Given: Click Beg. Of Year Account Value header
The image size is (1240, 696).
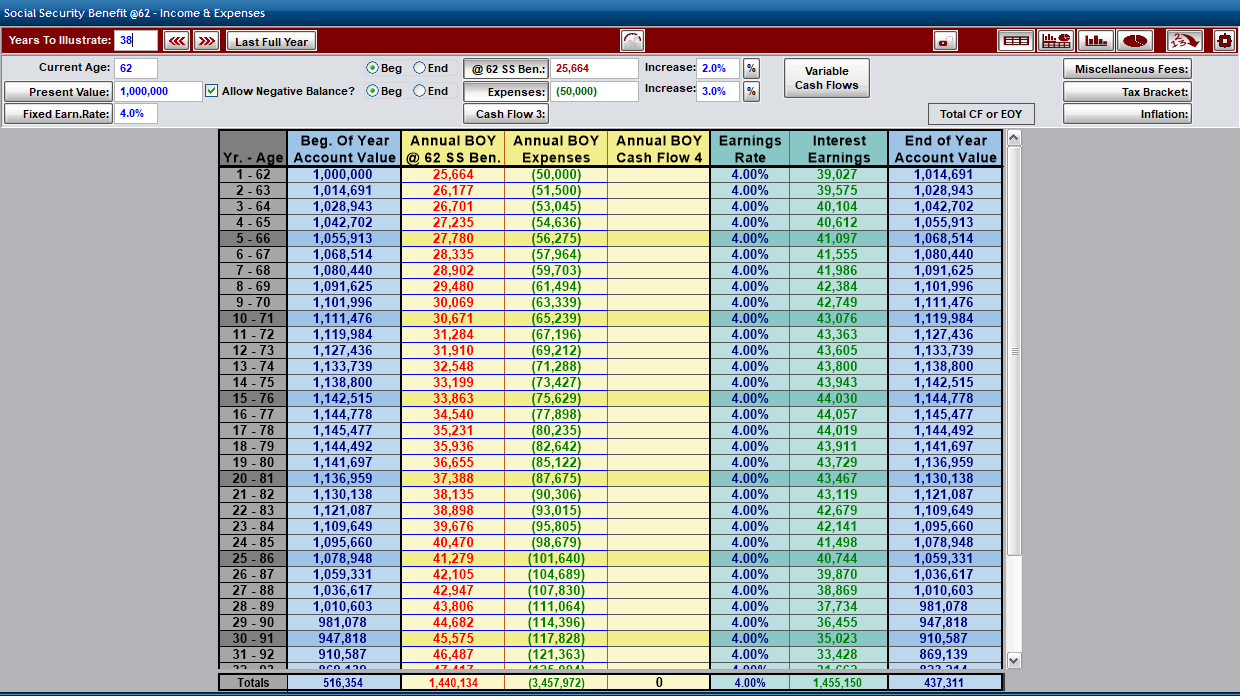Looking at the screenshot, I should tap(344, 149).
